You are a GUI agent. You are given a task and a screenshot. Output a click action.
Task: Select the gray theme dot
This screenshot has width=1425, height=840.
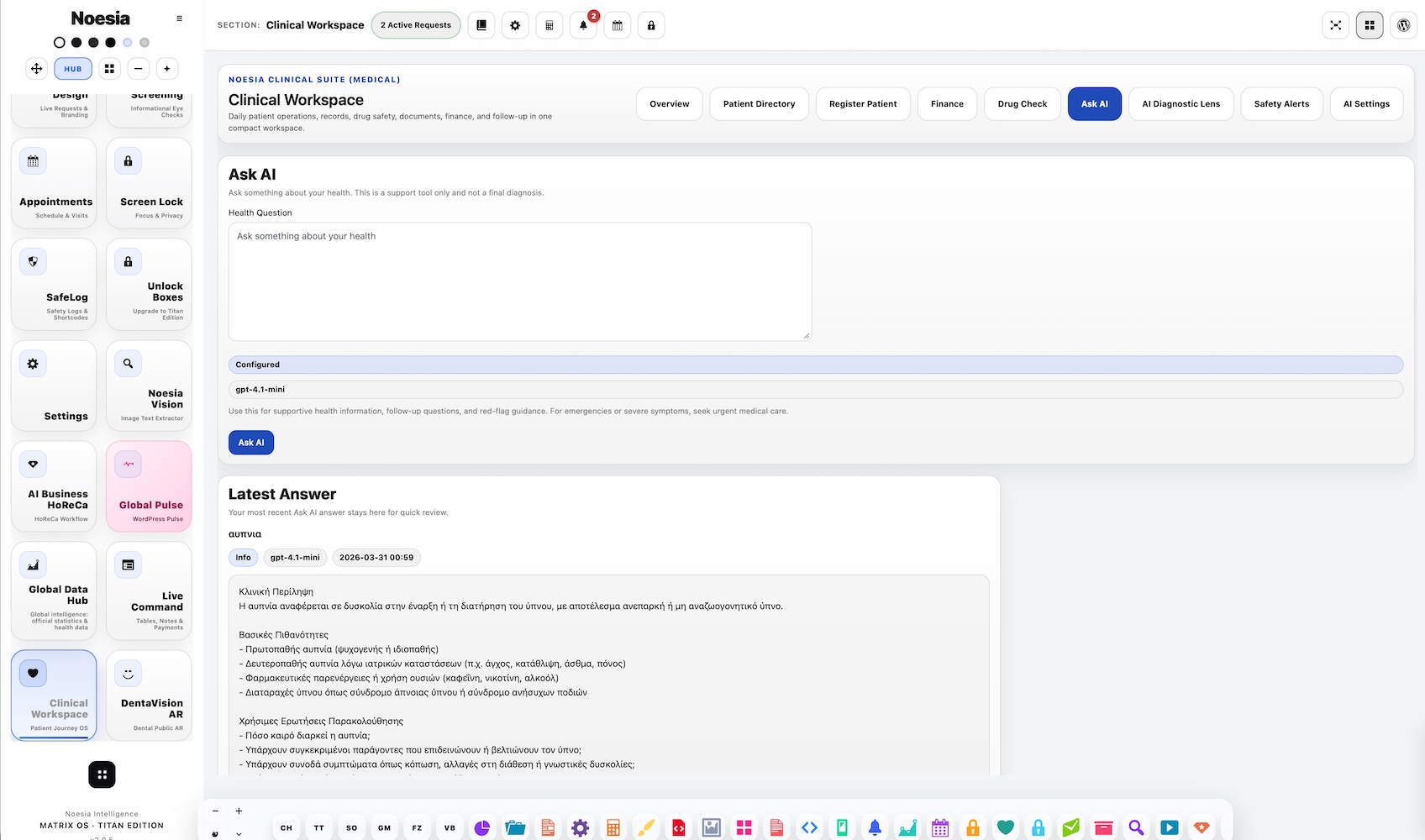[145, 42]
